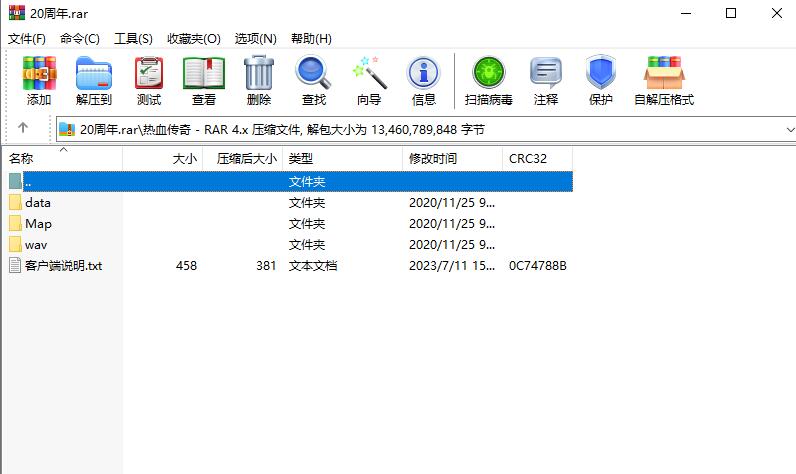The image size is (796, 474).
Task: Show archive Info (信息) icon
Action: (x=423, y=73)
